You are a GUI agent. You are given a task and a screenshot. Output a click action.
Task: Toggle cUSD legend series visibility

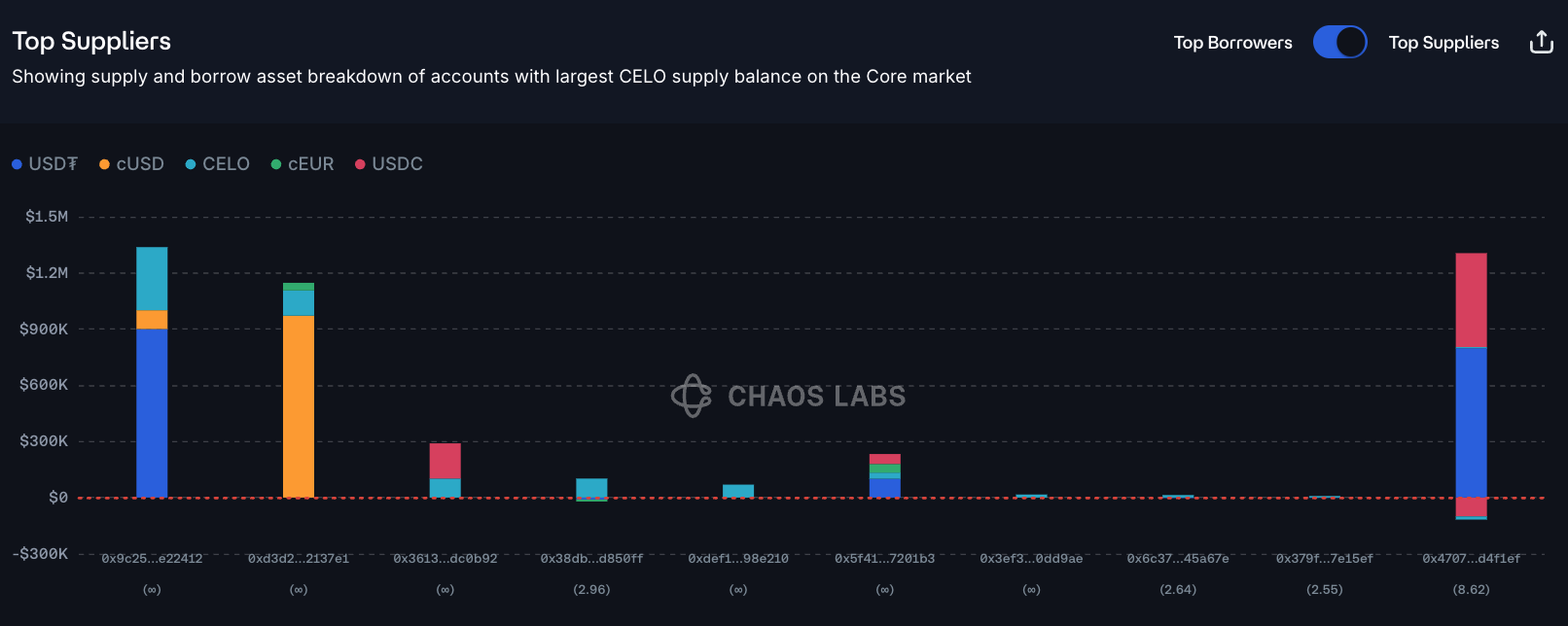[131, 164]
